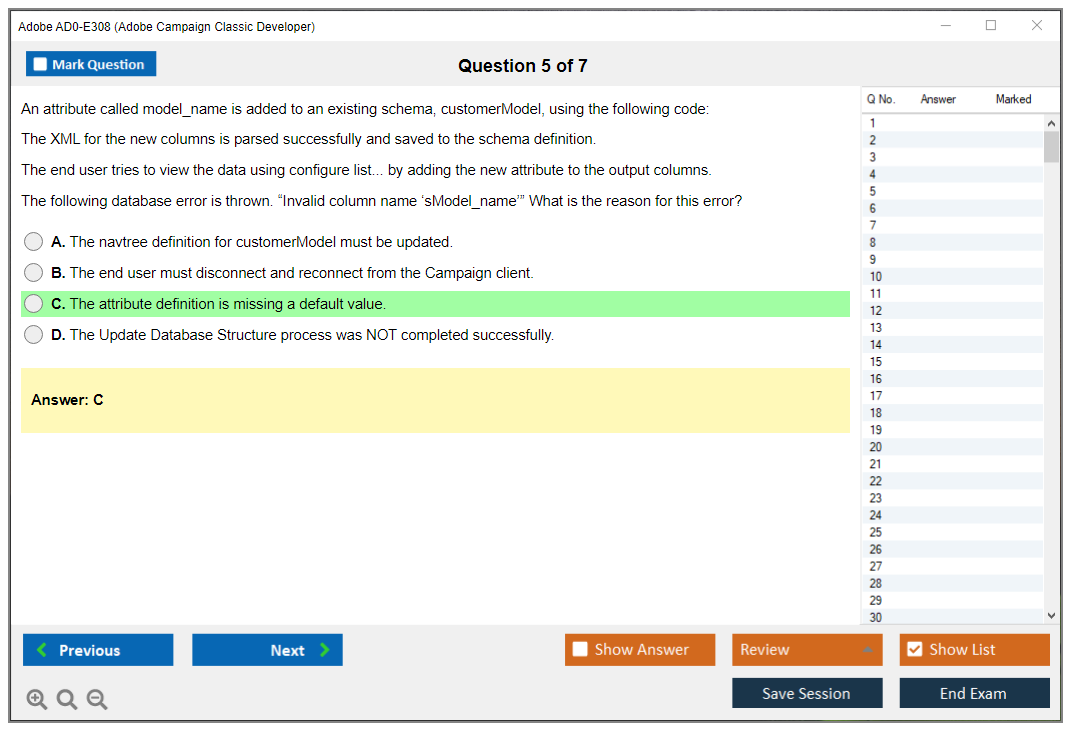The image size is (1075, 735).
Task: Close the exam window
Action: pos(1037,26)
